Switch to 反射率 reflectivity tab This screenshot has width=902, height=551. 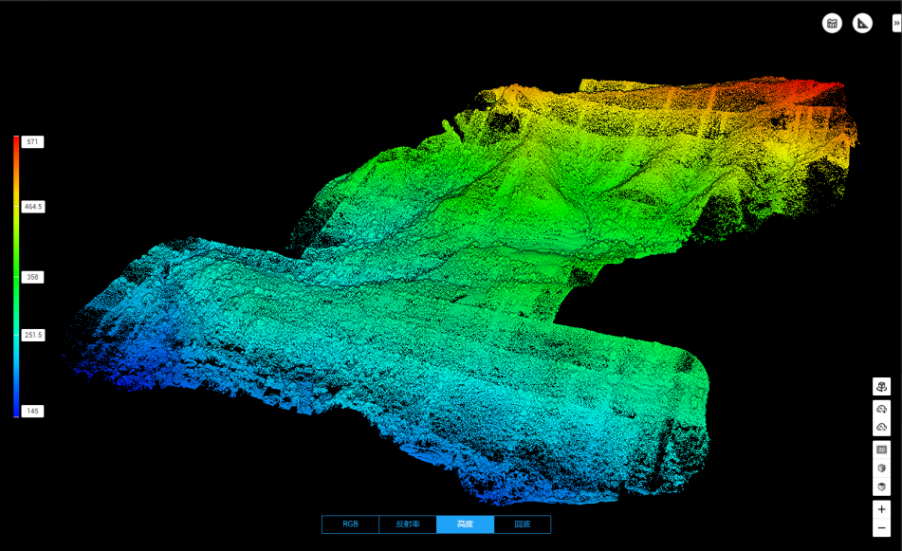(407, 524)
